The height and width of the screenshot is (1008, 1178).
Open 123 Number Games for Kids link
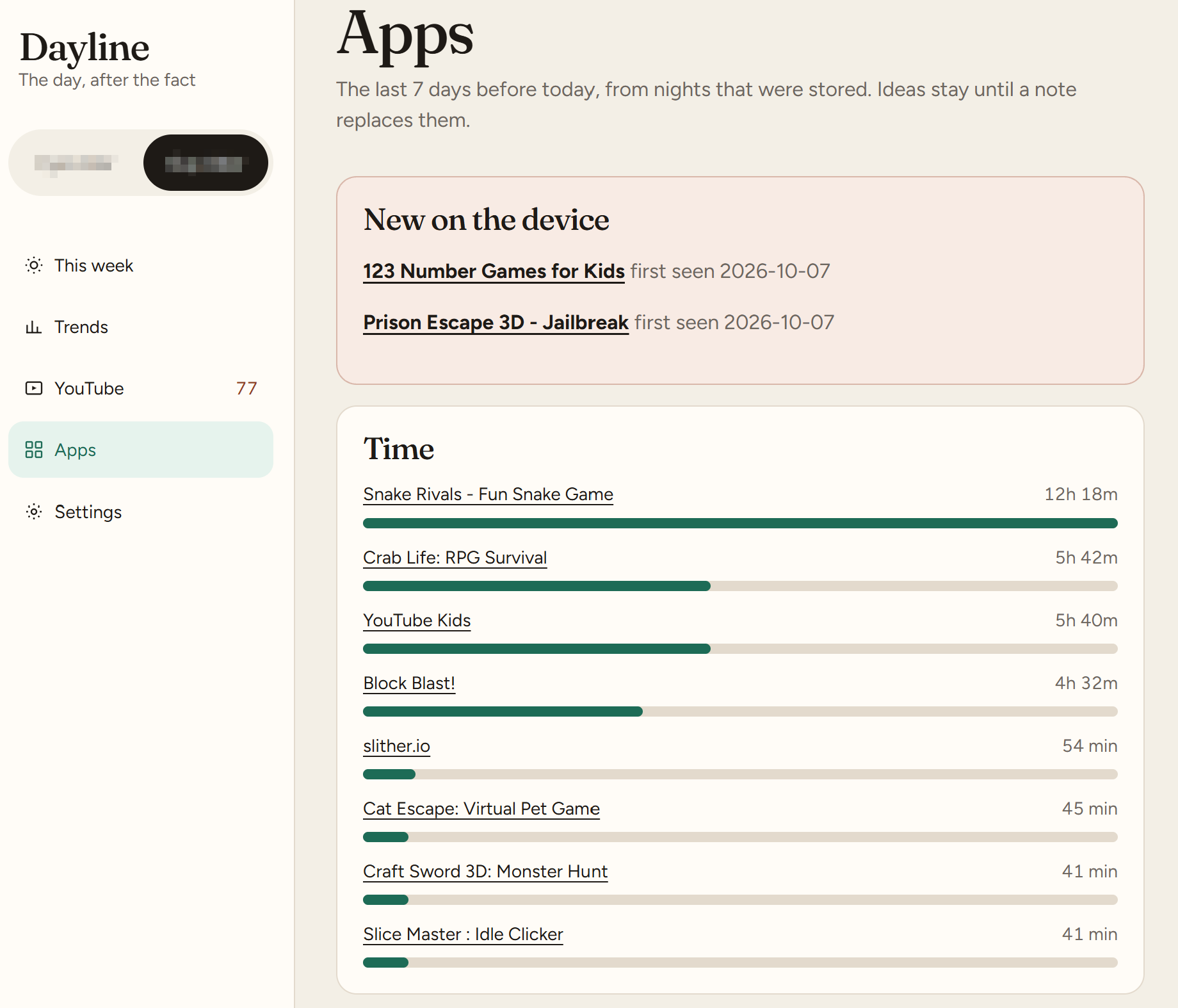point(494,271)
